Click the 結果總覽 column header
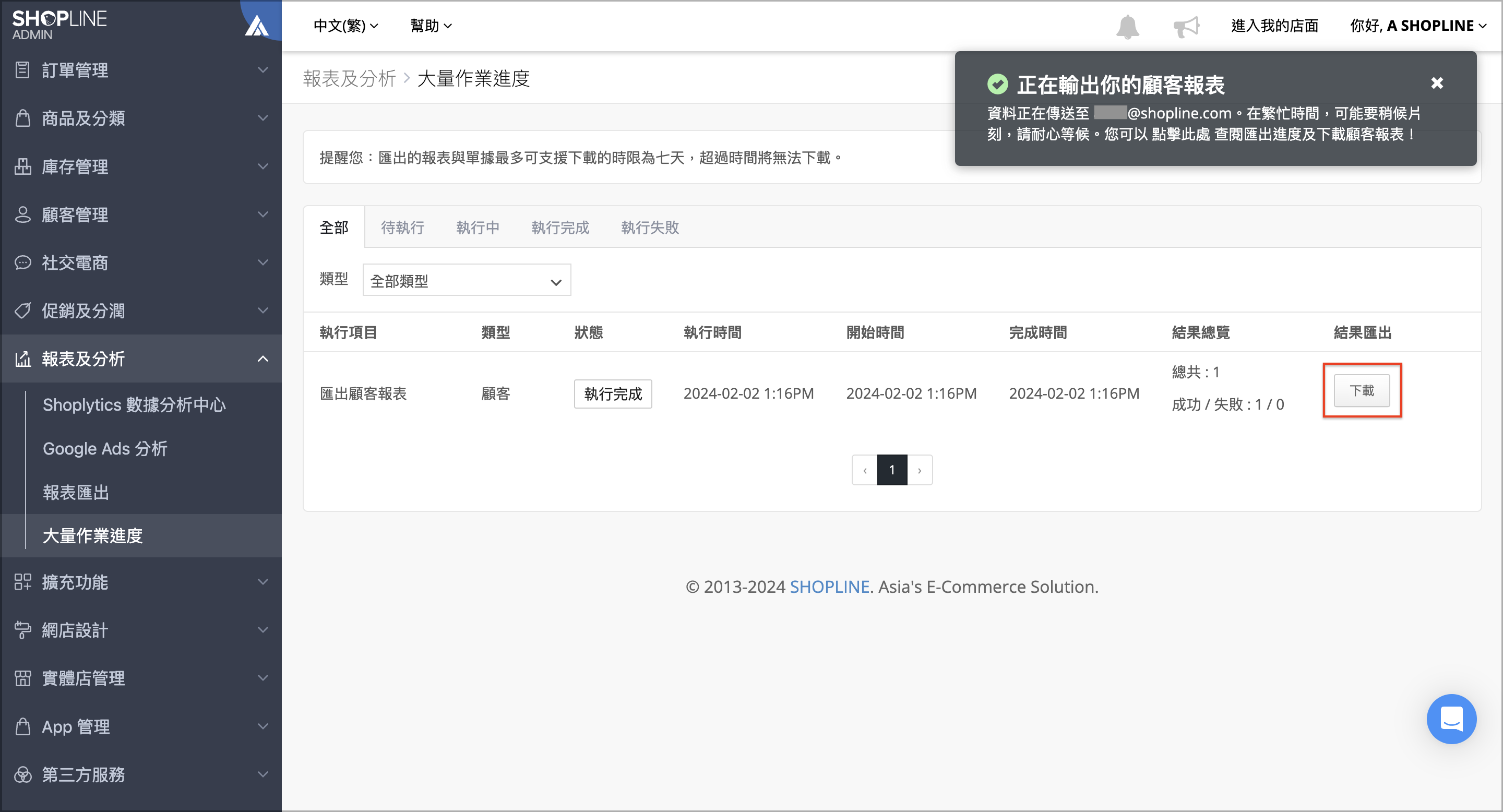 click(x=1201, y=332)
